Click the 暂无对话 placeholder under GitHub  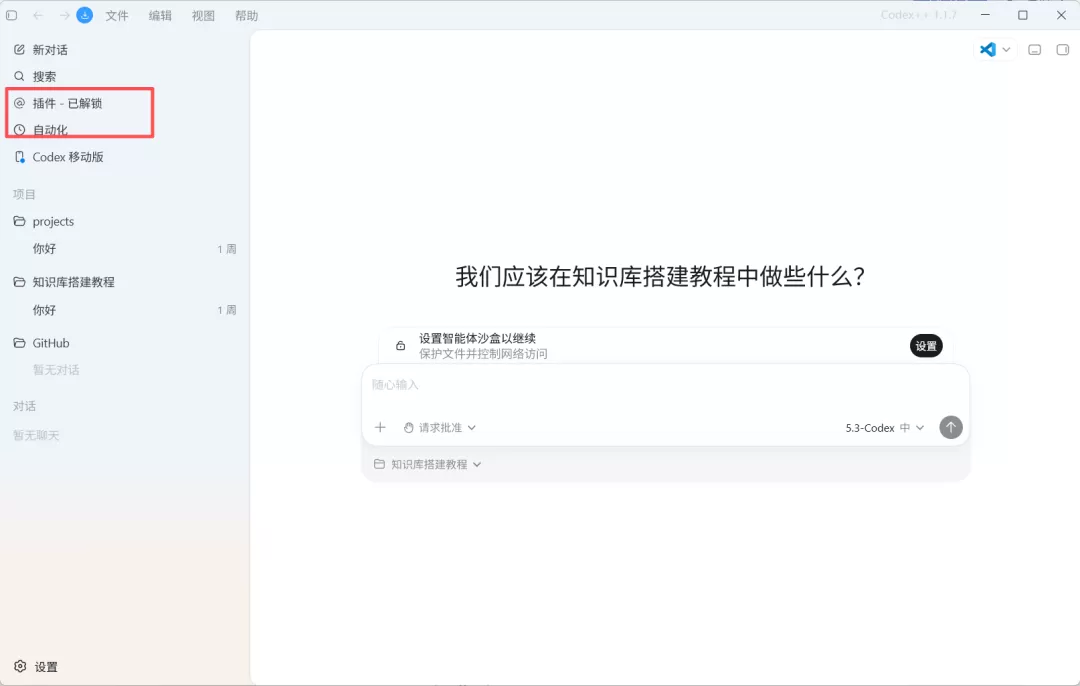point(56,370)
